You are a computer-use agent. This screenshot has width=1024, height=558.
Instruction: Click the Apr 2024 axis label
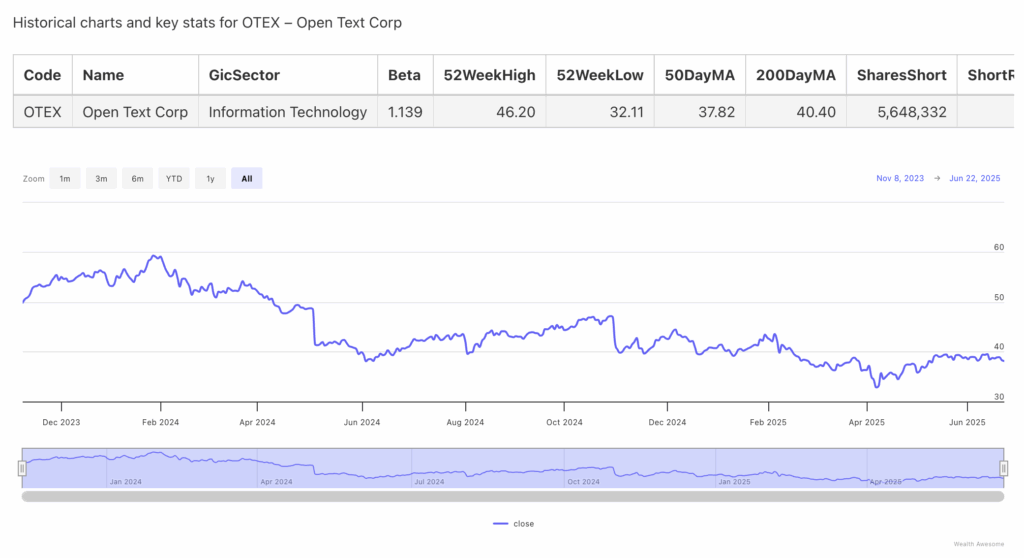point(257,422)
